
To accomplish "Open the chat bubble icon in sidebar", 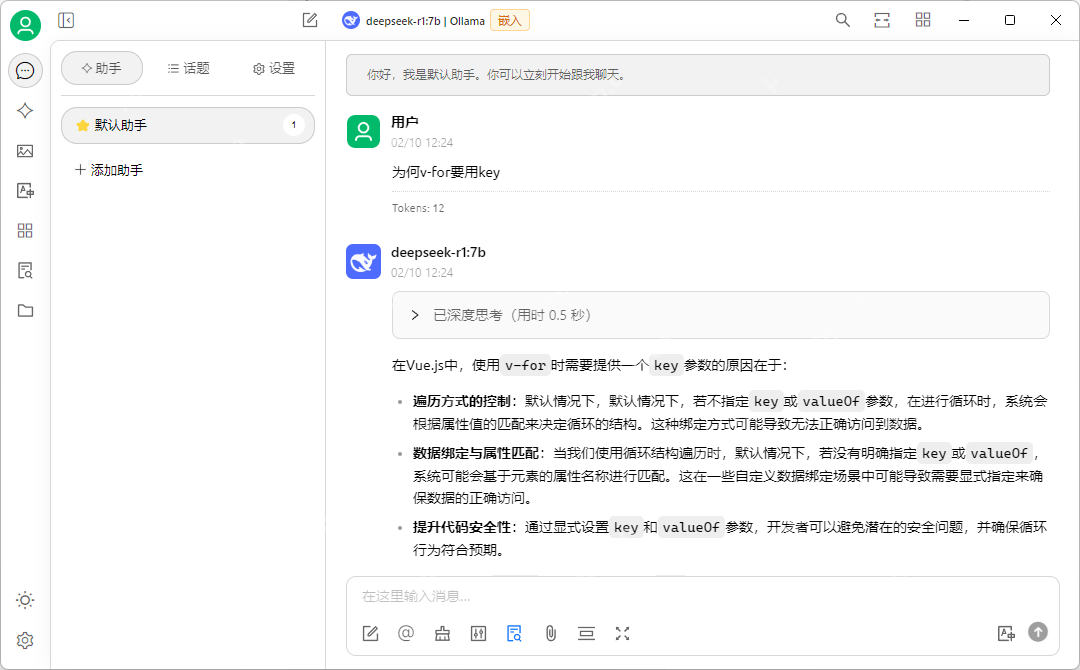I will click(x=25, y=70).
